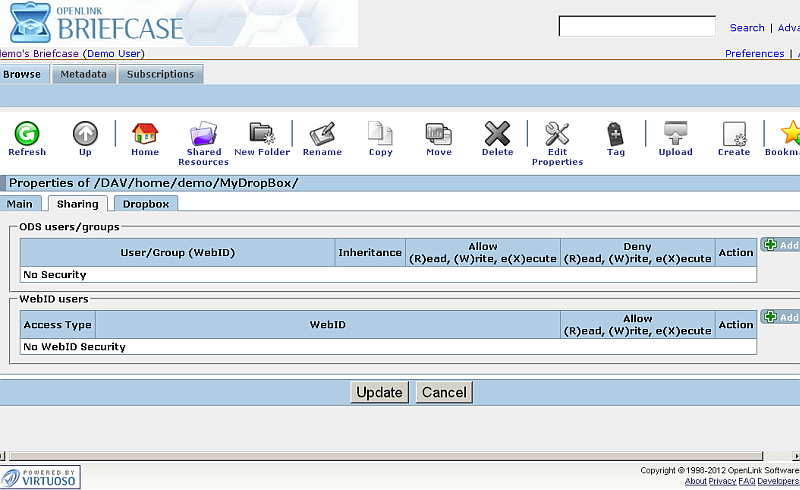Click the Tag icon
This screenshot has width=800, height=490.
(616, 134)
